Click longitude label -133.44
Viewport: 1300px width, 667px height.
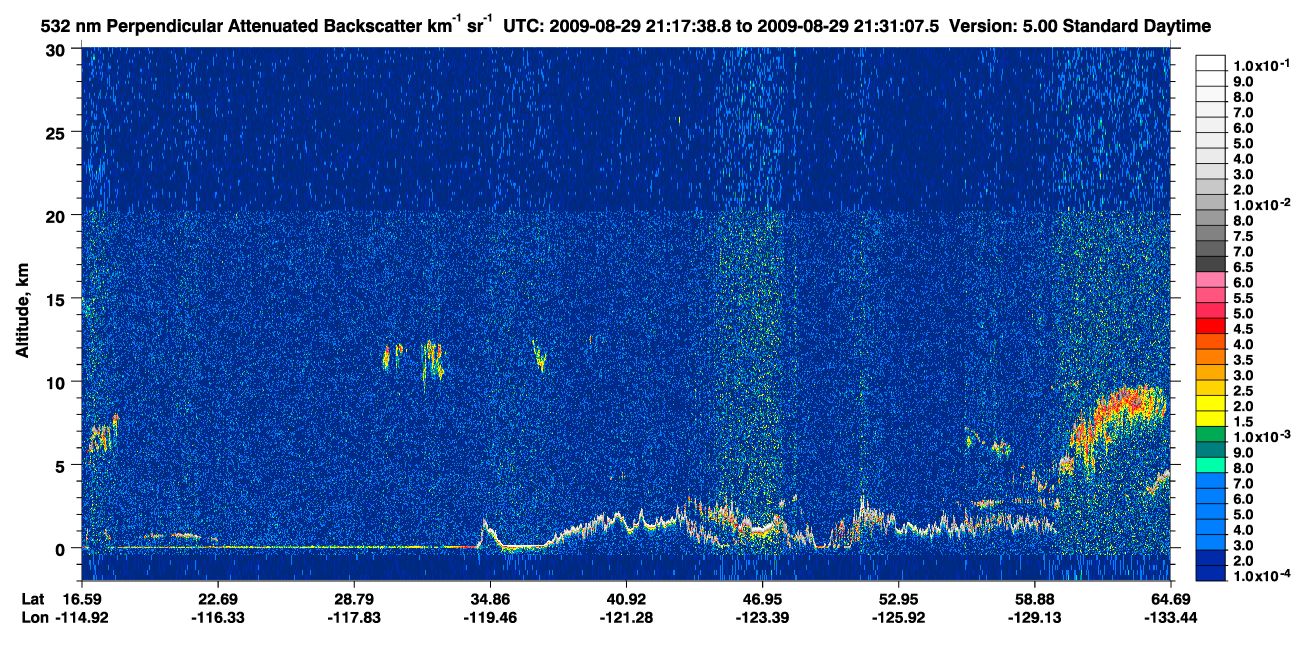pos(1171,617)
